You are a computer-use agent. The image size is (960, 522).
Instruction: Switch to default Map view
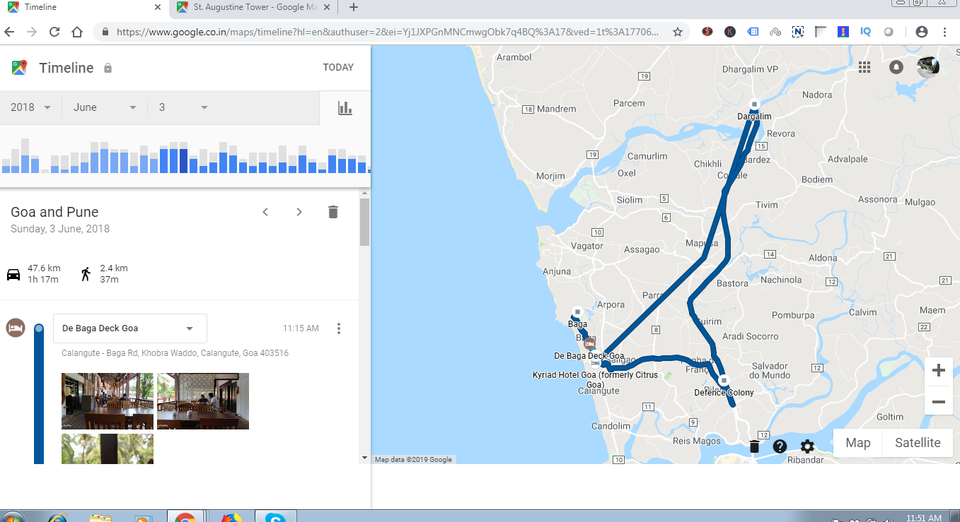point(857,443)
